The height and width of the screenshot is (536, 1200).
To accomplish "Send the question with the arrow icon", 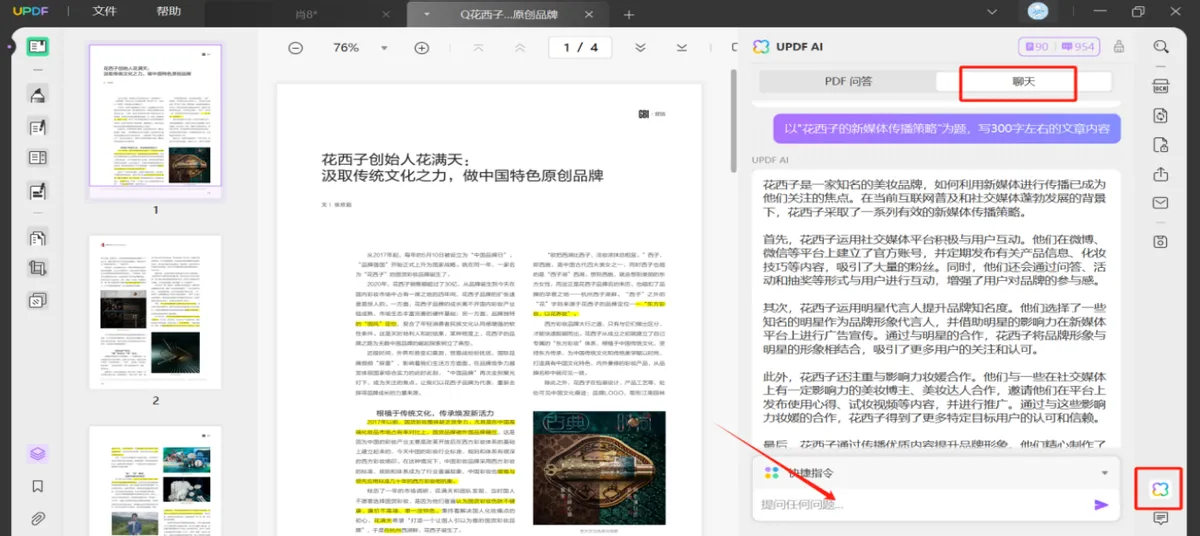I will 1101,505.
